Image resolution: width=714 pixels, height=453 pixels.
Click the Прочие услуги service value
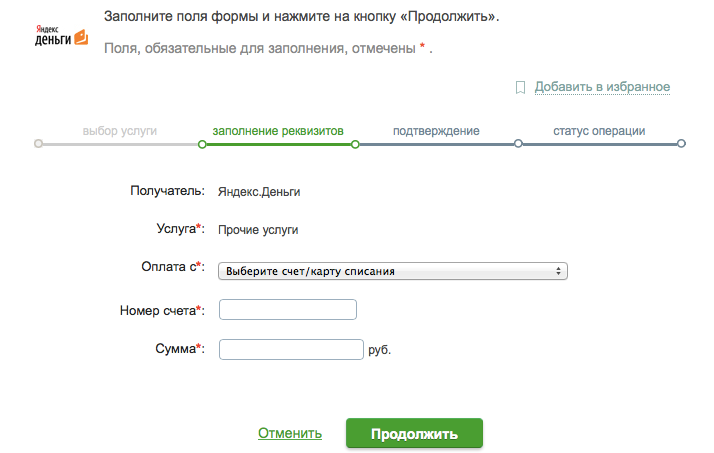coord(258,230)
